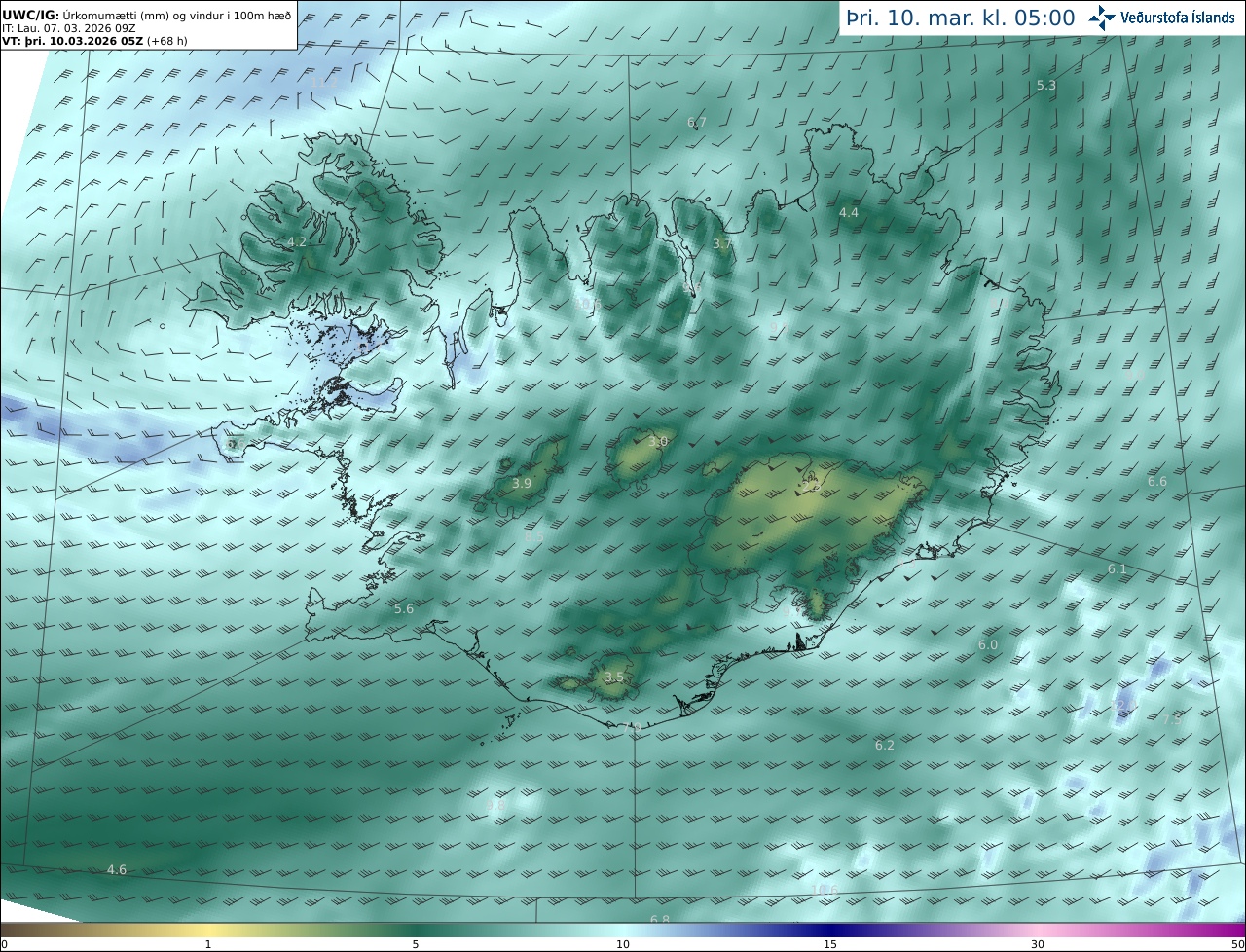
Task: Click the map value 4.4 in northeast Iceland
Action: pos(849,212)
